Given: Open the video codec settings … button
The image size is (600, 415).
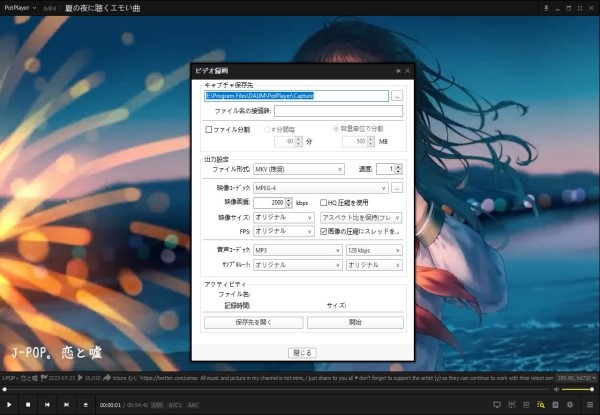Looking at the screenshot, I should (x=397, y=188).
